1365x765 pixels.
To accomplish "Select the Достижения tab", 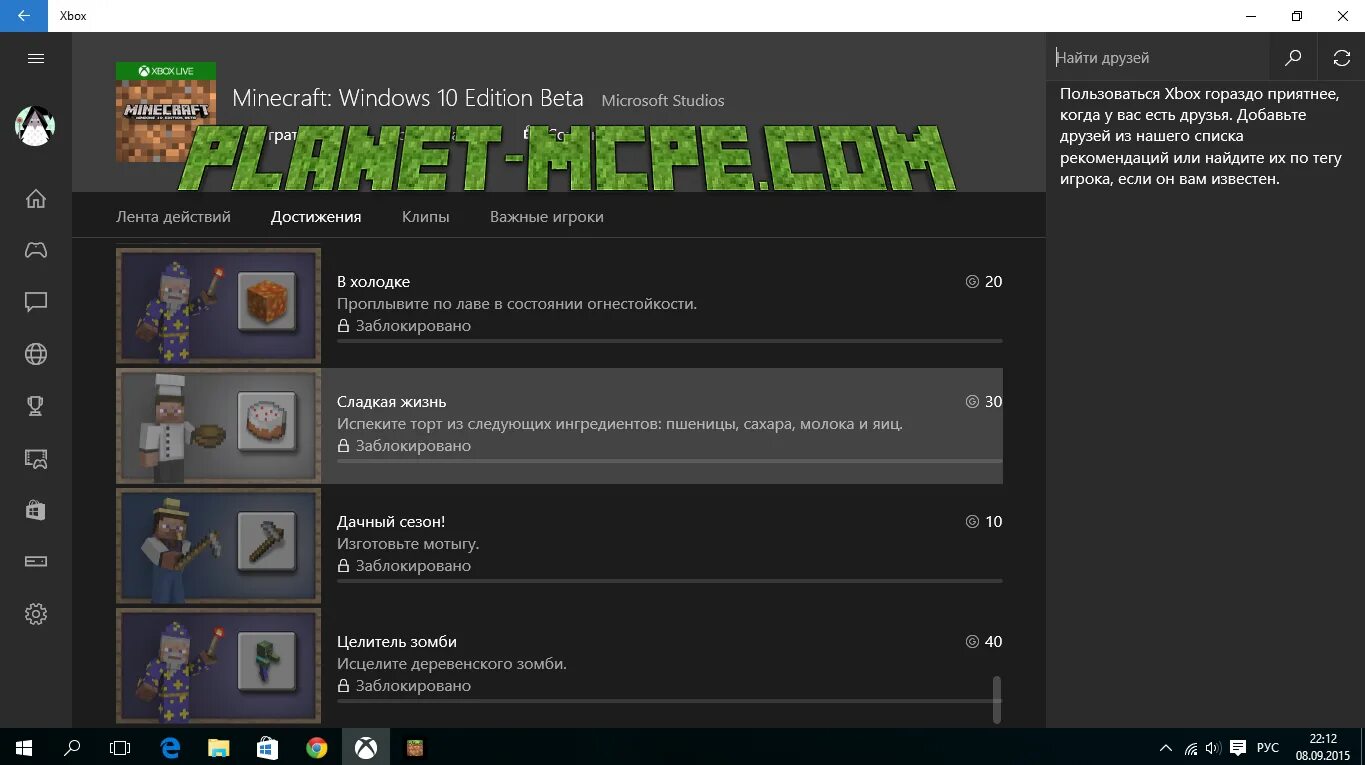I will pyautogui.click(x=316, y=216).
